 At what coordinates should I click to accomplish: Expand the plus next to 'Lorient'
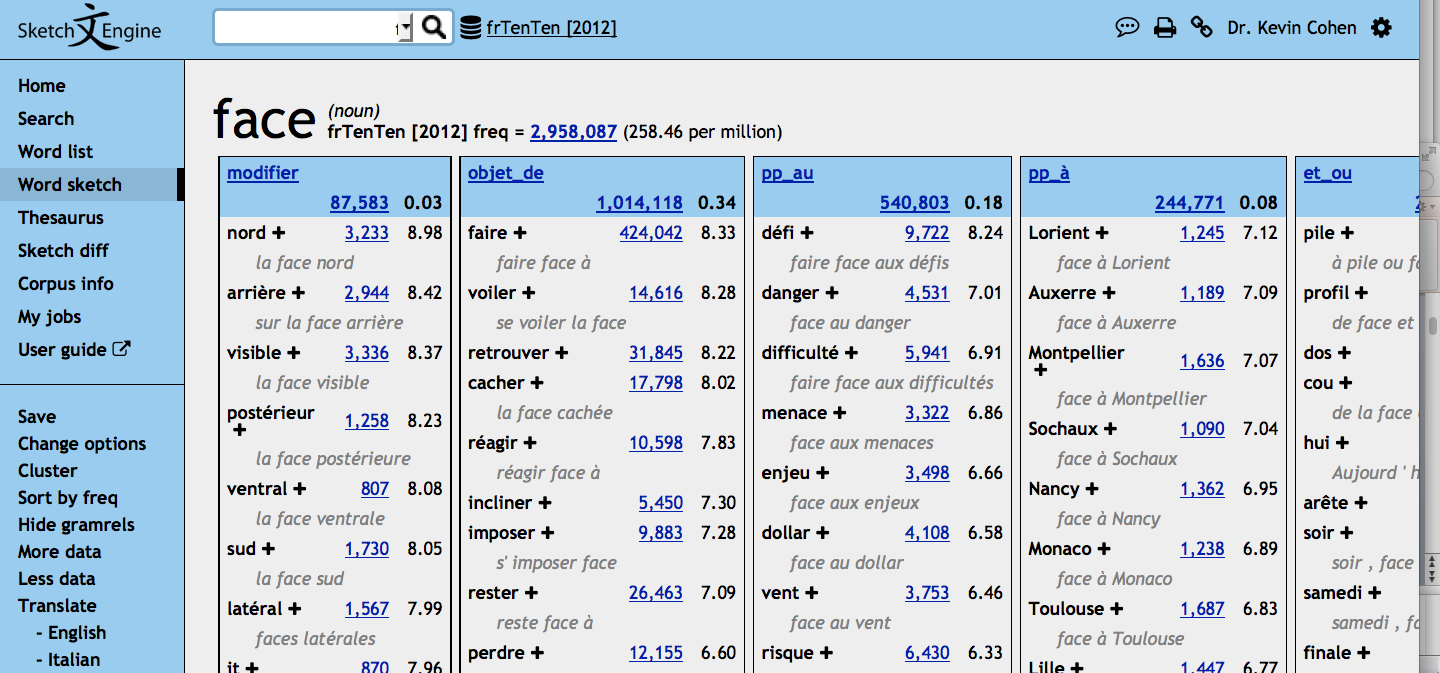coord(1101,233)
